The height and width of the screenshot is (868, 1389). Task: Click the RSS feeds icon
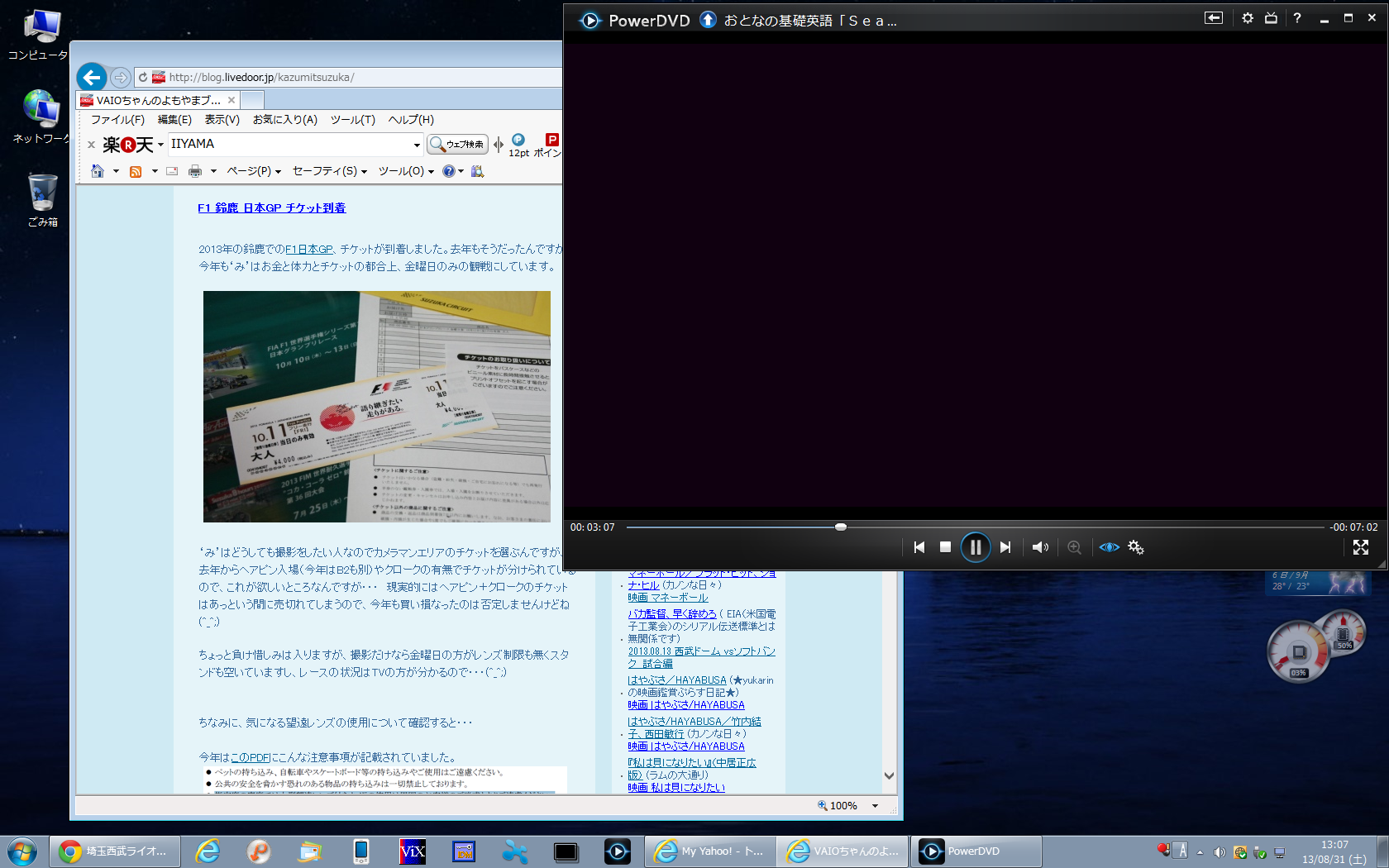136,171
